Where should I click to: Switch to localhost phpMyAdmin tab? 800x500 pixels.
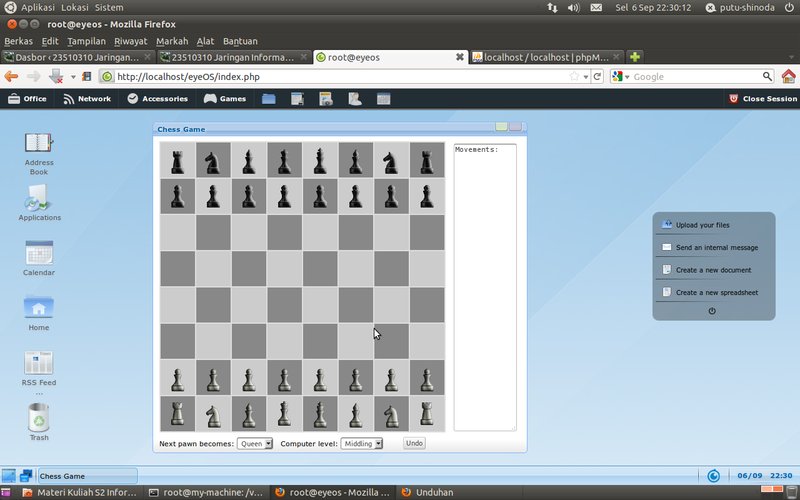point(546,57)
